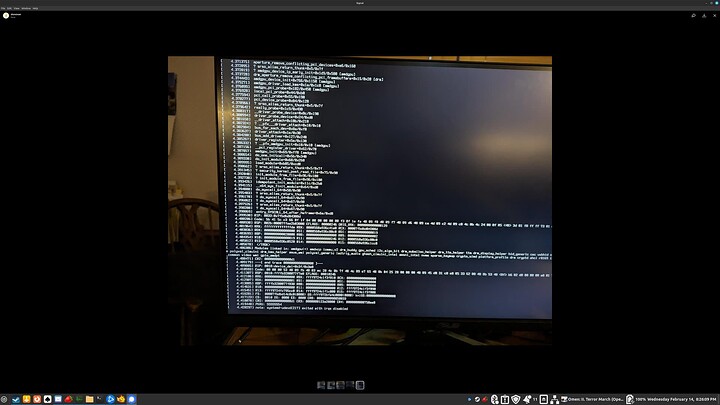Select the third thumbnail in media strip
Image resolution: width=720 pixels, height=405 pixels.
click(340, 385)
